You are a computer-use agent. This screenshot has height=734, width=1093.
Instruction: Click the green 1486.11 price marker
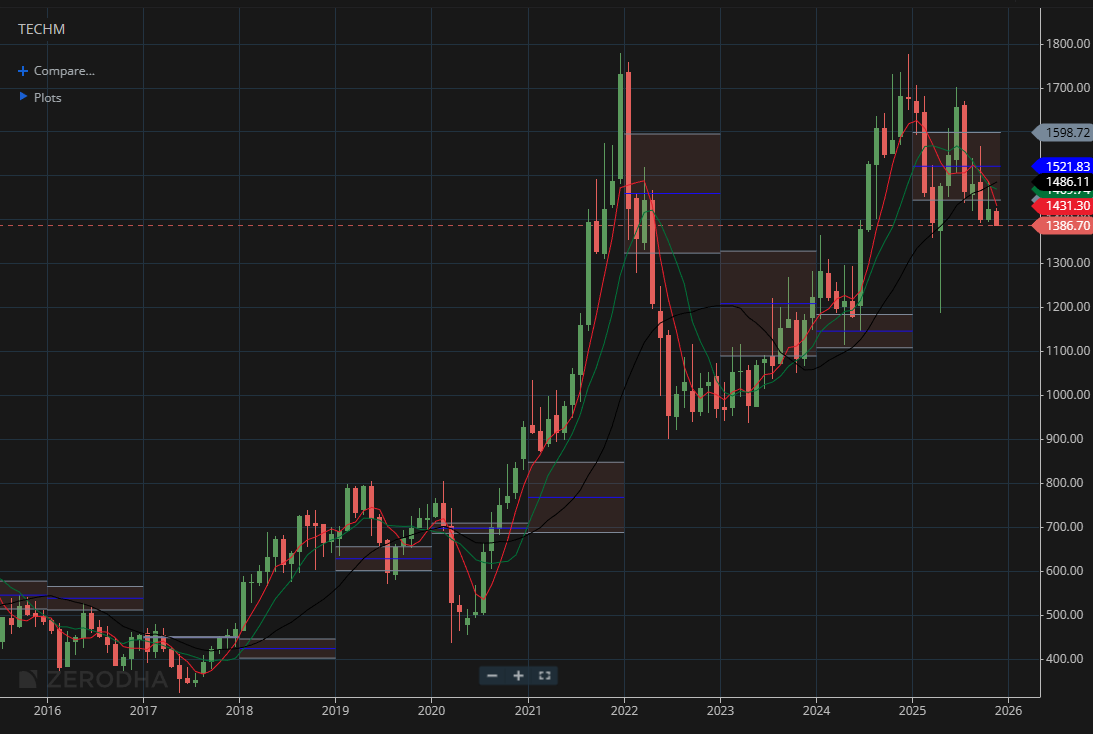pyautogui.click(x=1063, y=182)
